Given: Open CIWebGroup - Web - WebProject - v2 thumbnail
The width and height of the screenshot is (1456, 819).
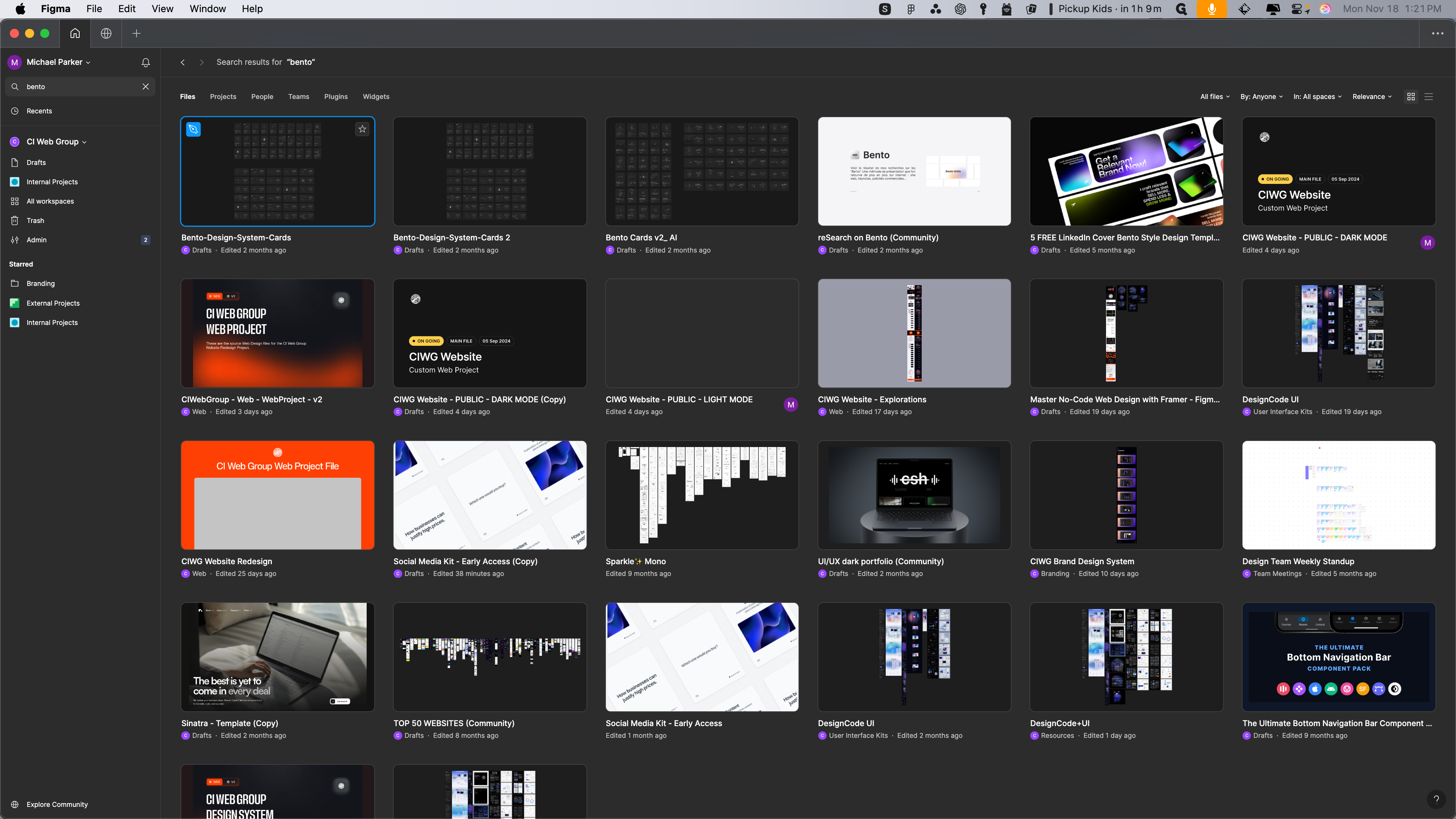Looking at the screenshot, I should 278,333.
